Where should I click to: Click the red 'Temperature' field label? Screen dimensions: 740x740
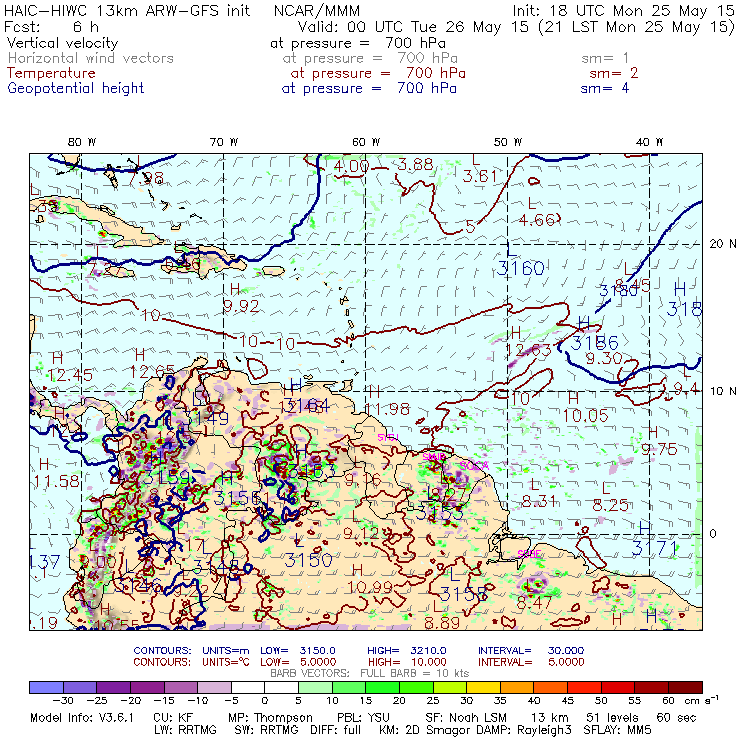(51, 73)
